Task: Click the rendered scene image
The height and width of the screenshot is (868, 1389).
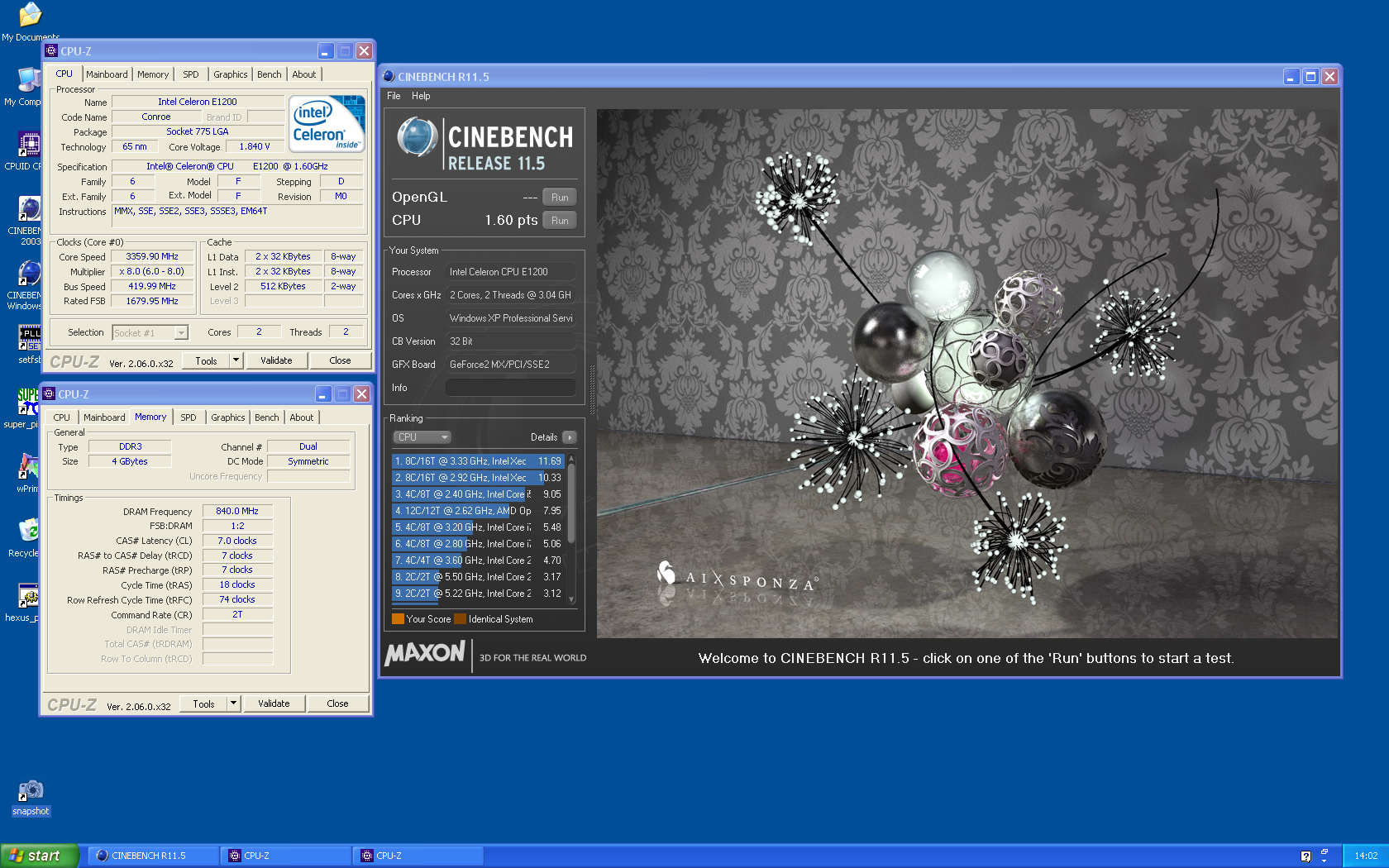Action: (967, 374)
